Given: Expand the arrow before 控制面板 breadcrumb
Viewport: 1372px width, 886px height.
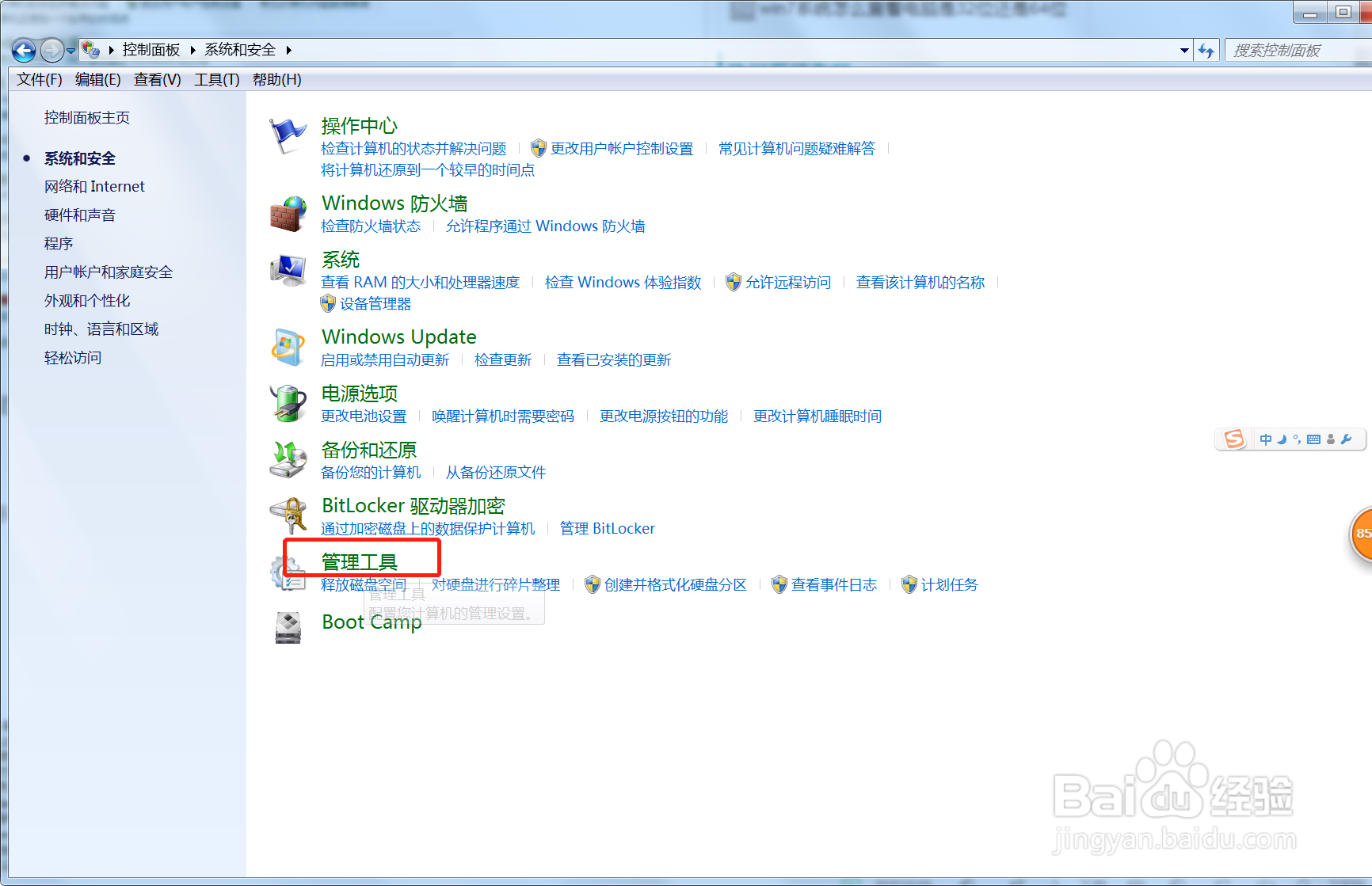Looking at the screenshot, I should [x=111, y=50].
